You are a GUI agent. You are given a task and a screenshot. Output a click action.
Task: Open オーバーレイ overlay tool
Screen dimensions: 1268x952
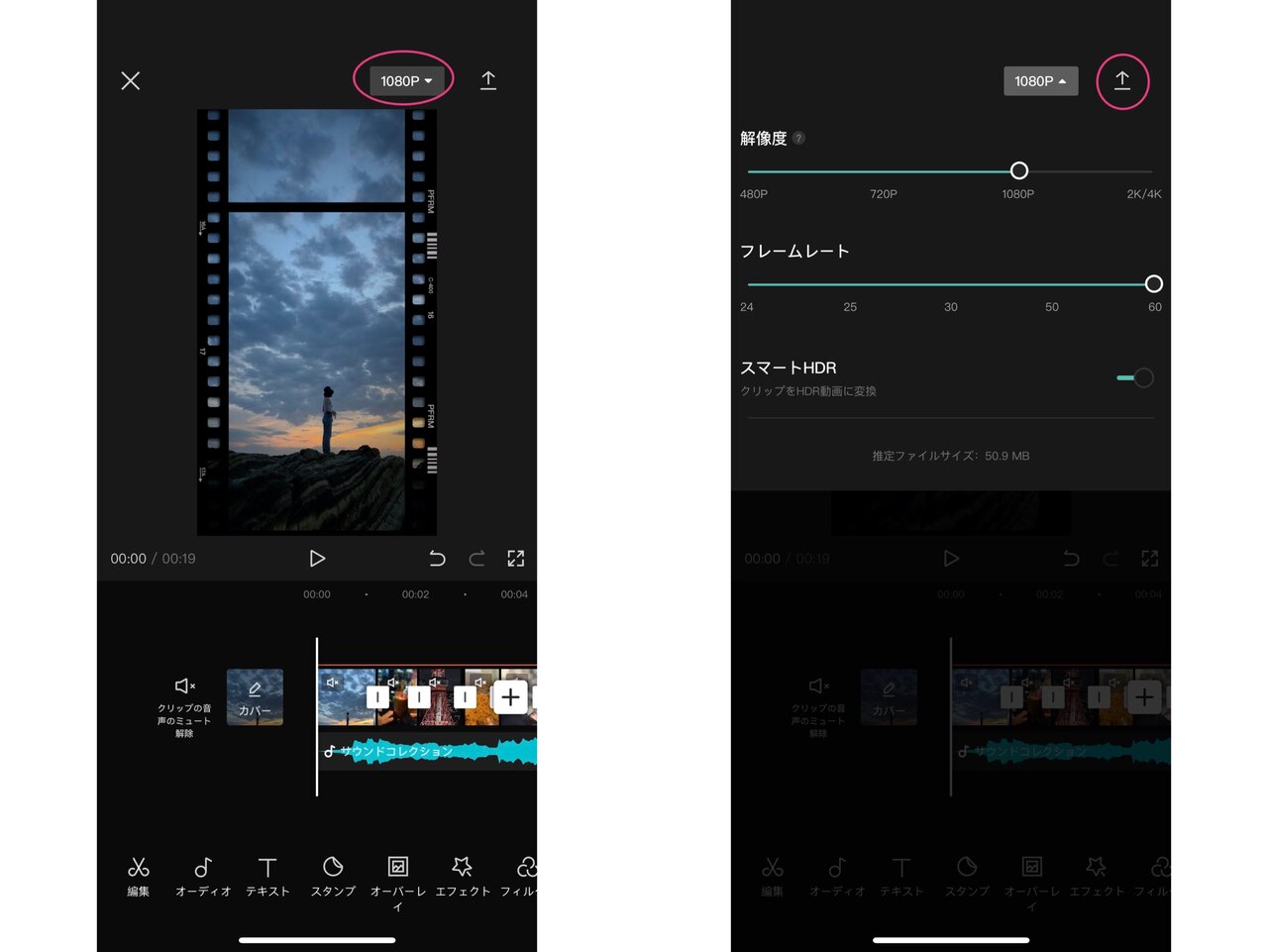(397, 884)
